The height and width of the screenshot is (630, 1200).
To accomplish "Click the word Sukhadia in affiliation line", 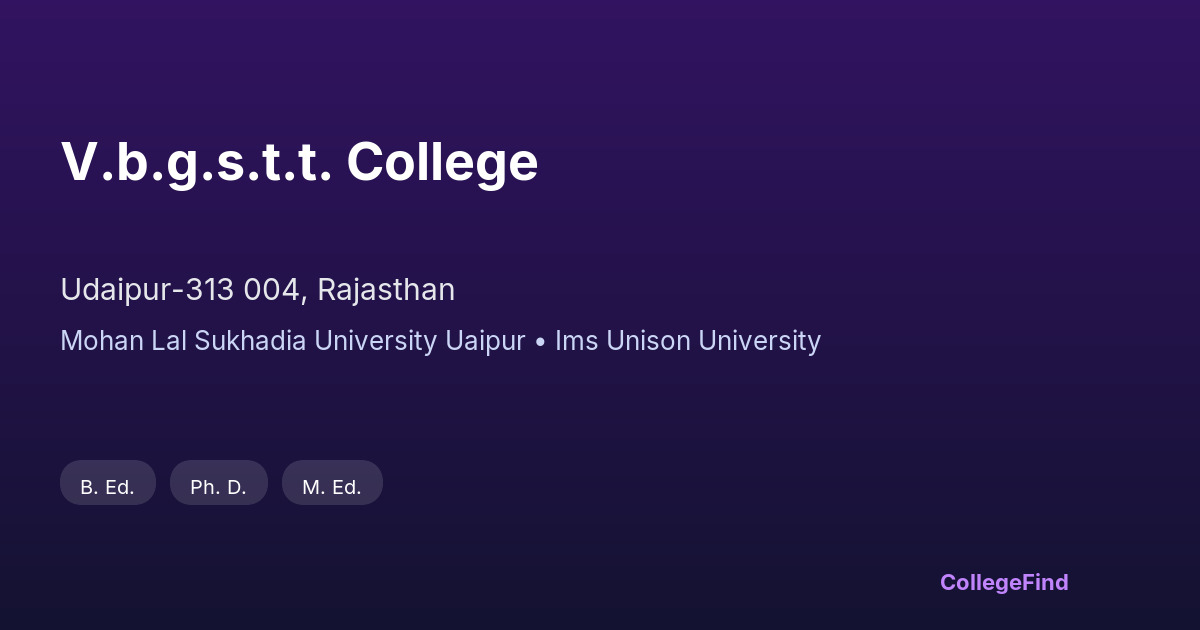I will click(x=250, y=341).
